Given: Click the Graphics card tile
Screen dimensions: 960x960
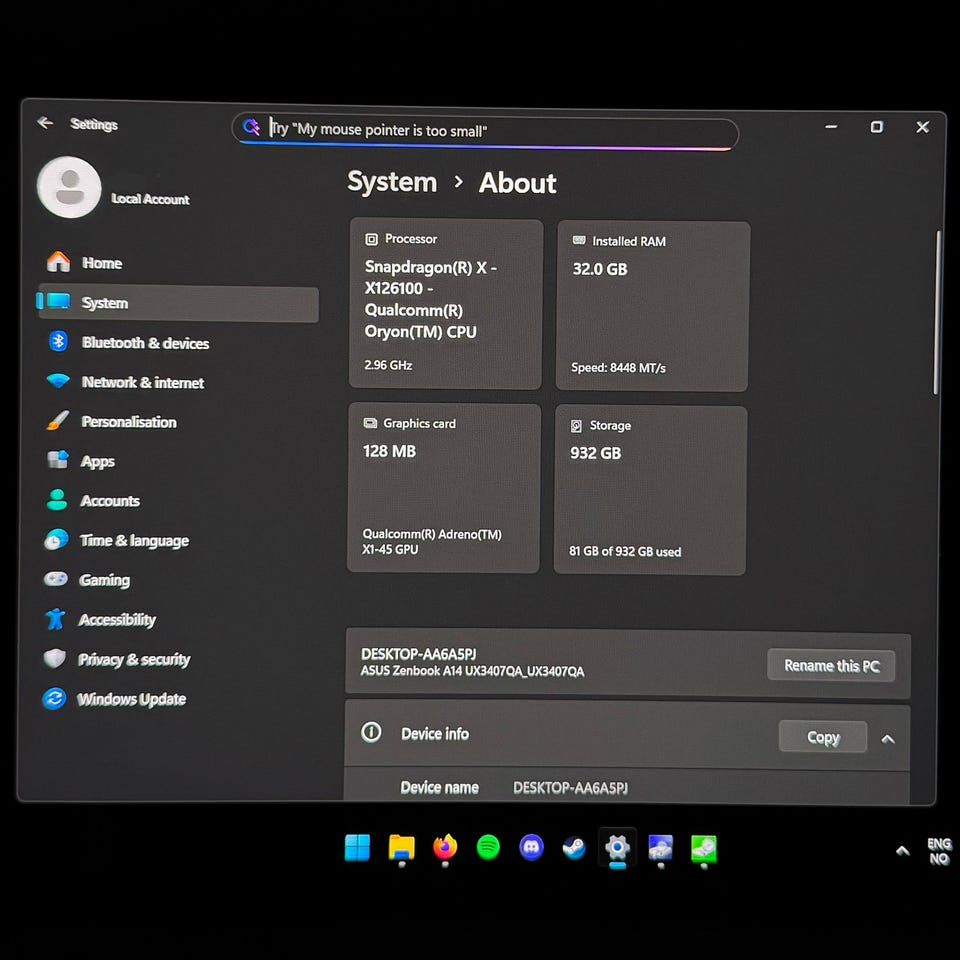Looking at the screenshot, I should [x=444, y=488].
